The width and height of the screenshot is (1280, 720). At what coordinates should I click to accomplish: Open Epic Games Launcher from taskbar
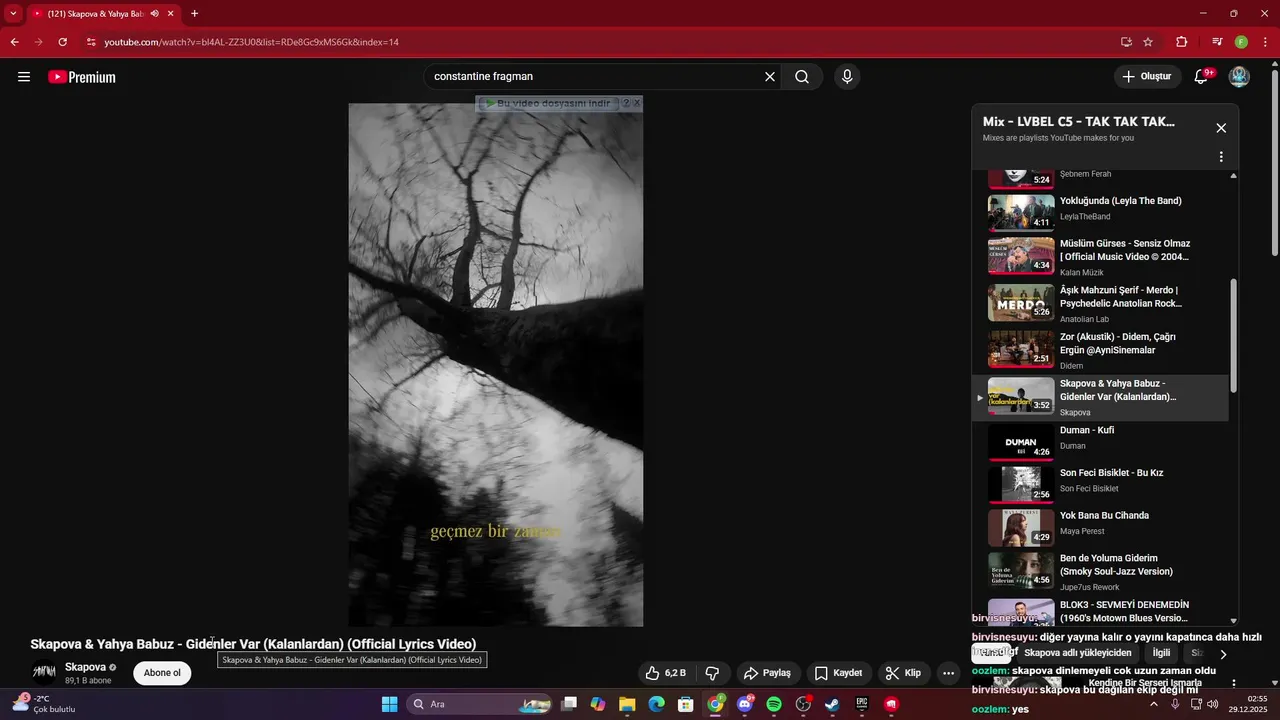tap(862, 704)
